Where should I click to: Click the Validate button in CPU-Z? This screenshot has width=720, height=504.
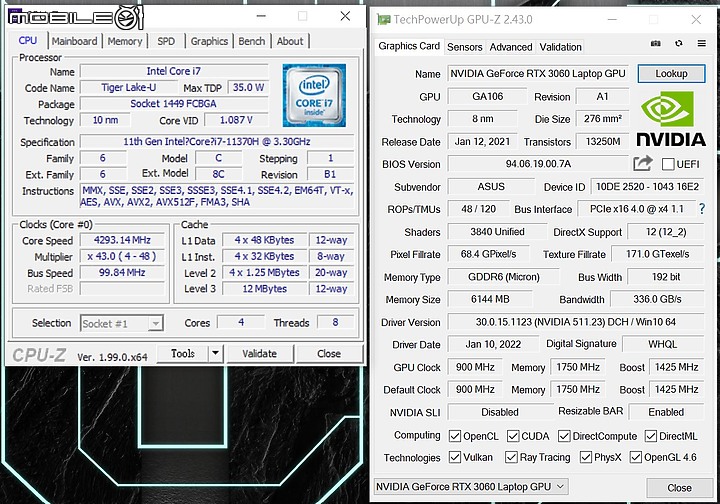pos(259,353)
